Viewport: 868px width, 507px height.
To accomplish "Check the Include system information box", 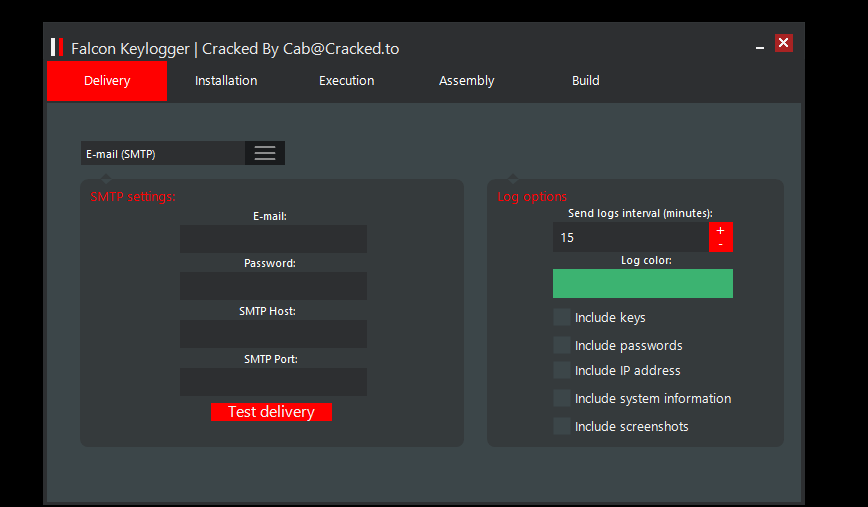I will pyautogui.click(x=562, y=398).
